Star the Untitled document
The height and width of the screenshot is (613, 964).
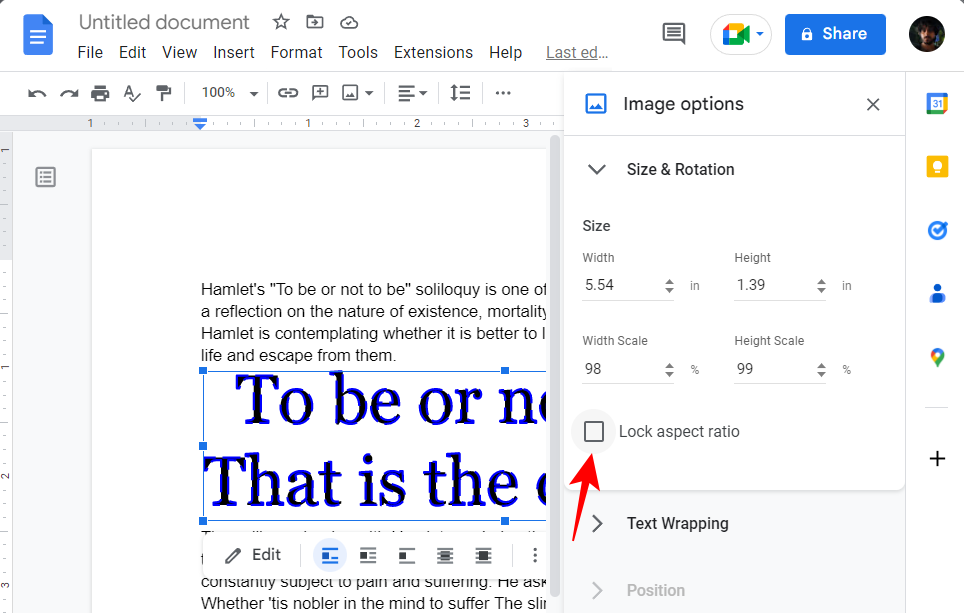(x=281, y=22)
